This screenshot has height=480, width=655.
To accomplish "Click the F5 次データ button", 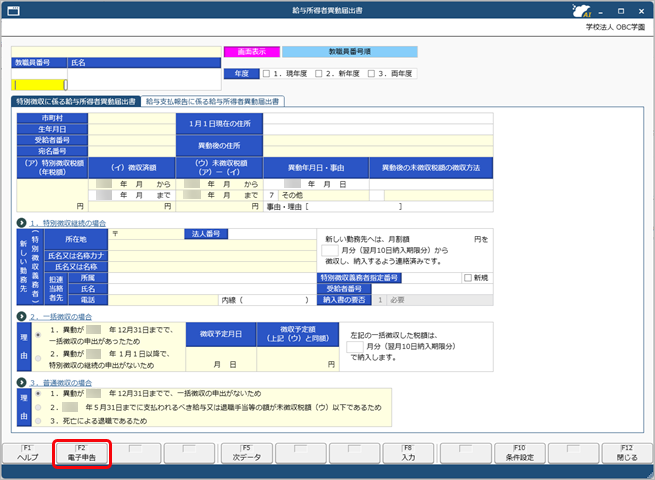I will (246, 453).
